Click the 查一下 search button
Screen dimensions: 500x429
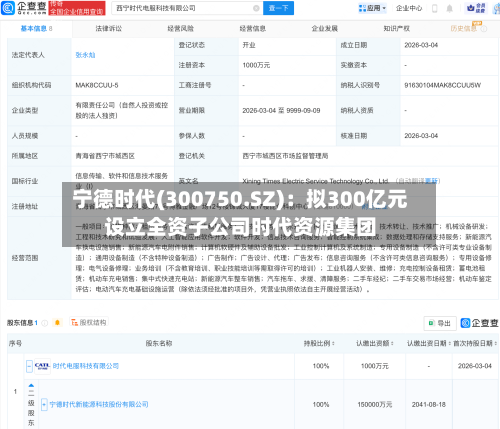278,8
